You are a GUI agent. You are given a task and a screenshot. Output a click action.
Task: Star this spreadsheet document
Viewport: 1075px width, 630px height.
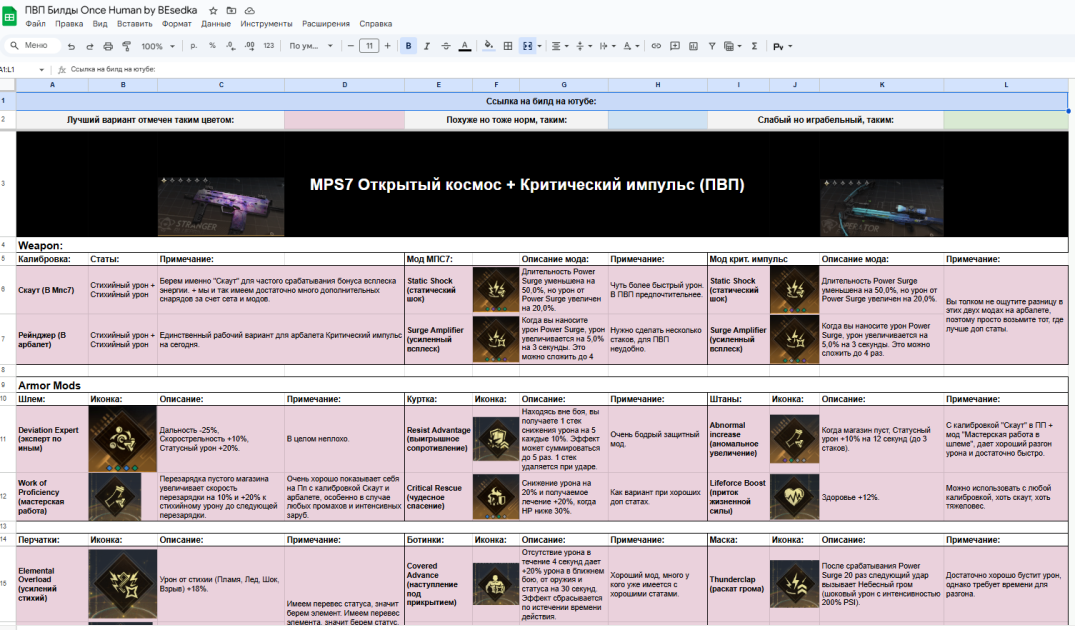tap(213, 11)
